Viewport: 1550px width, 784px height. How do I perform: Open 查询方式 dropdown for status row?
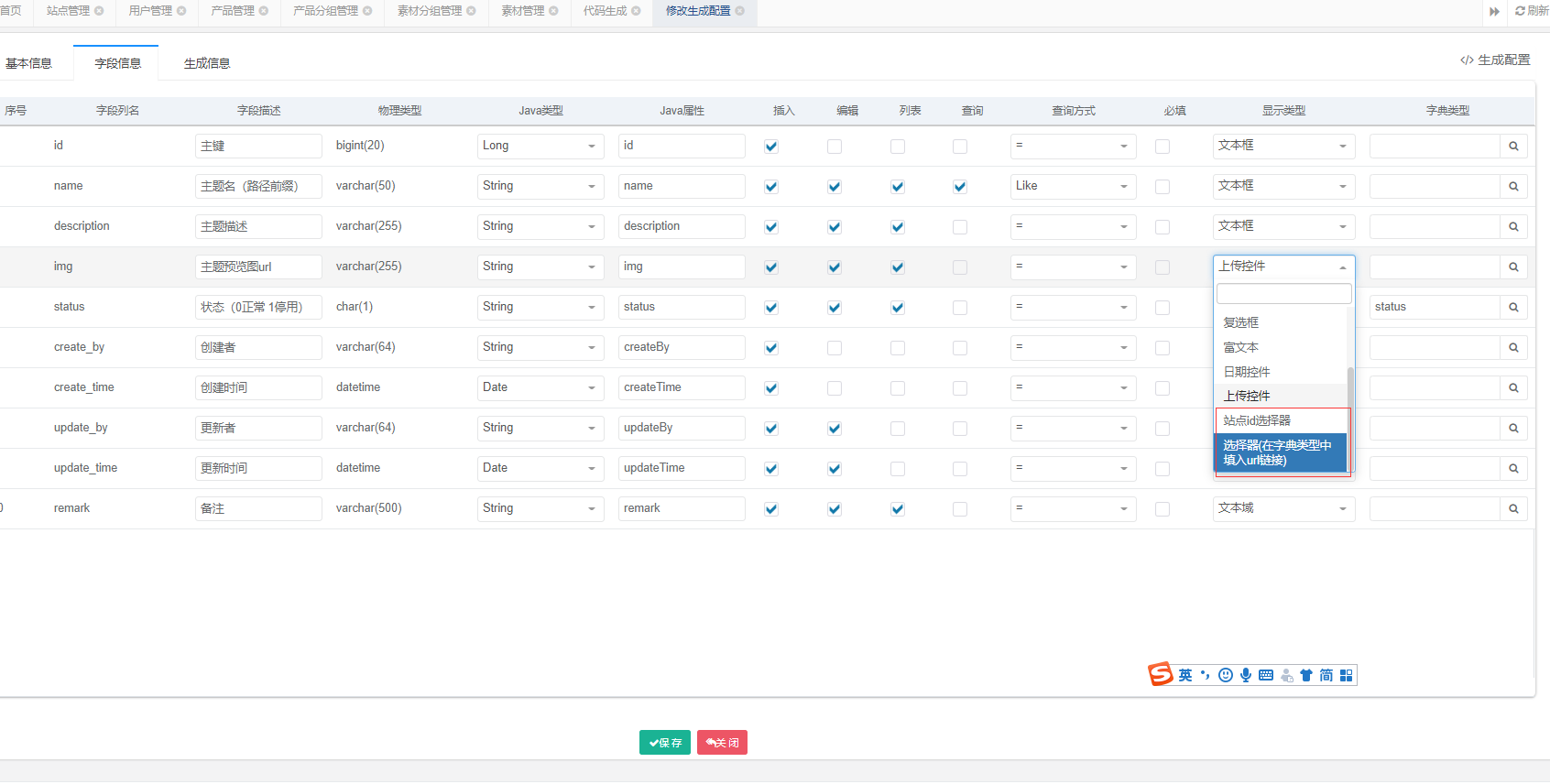pos(1073,308)
